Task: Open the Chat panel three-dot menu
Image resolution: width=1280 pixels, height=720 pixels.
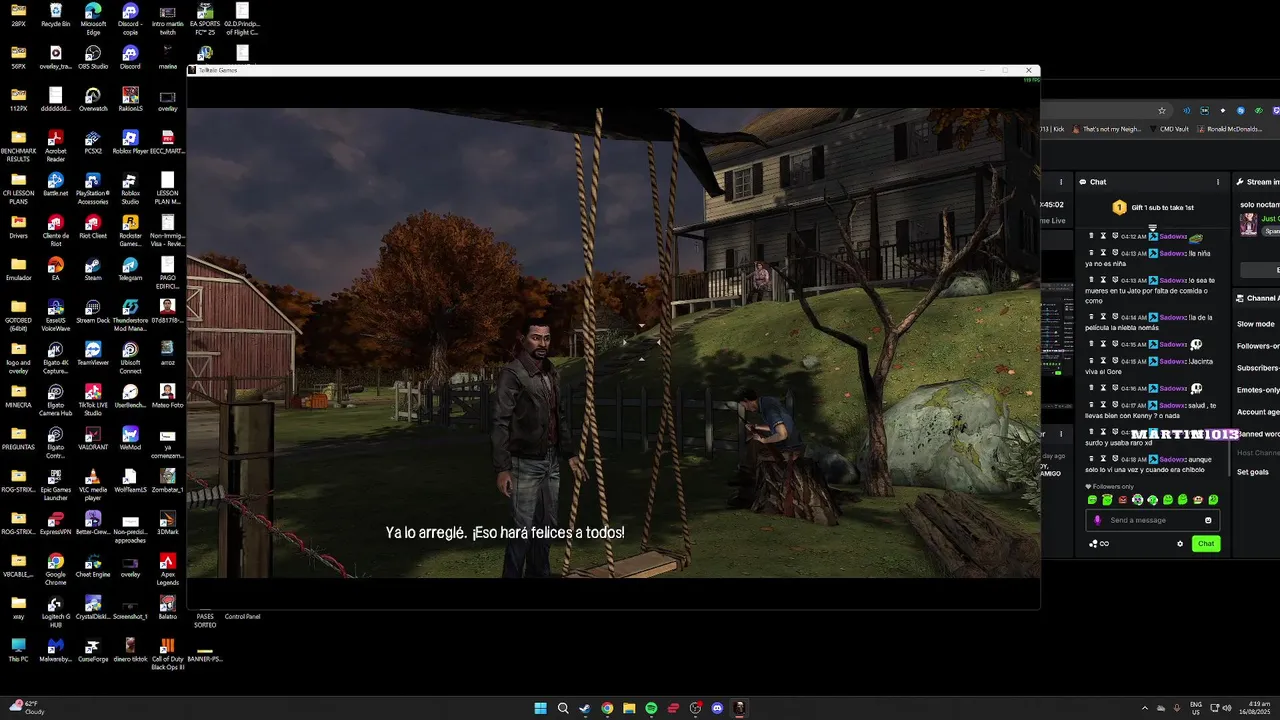Action: pos(1218,182)
